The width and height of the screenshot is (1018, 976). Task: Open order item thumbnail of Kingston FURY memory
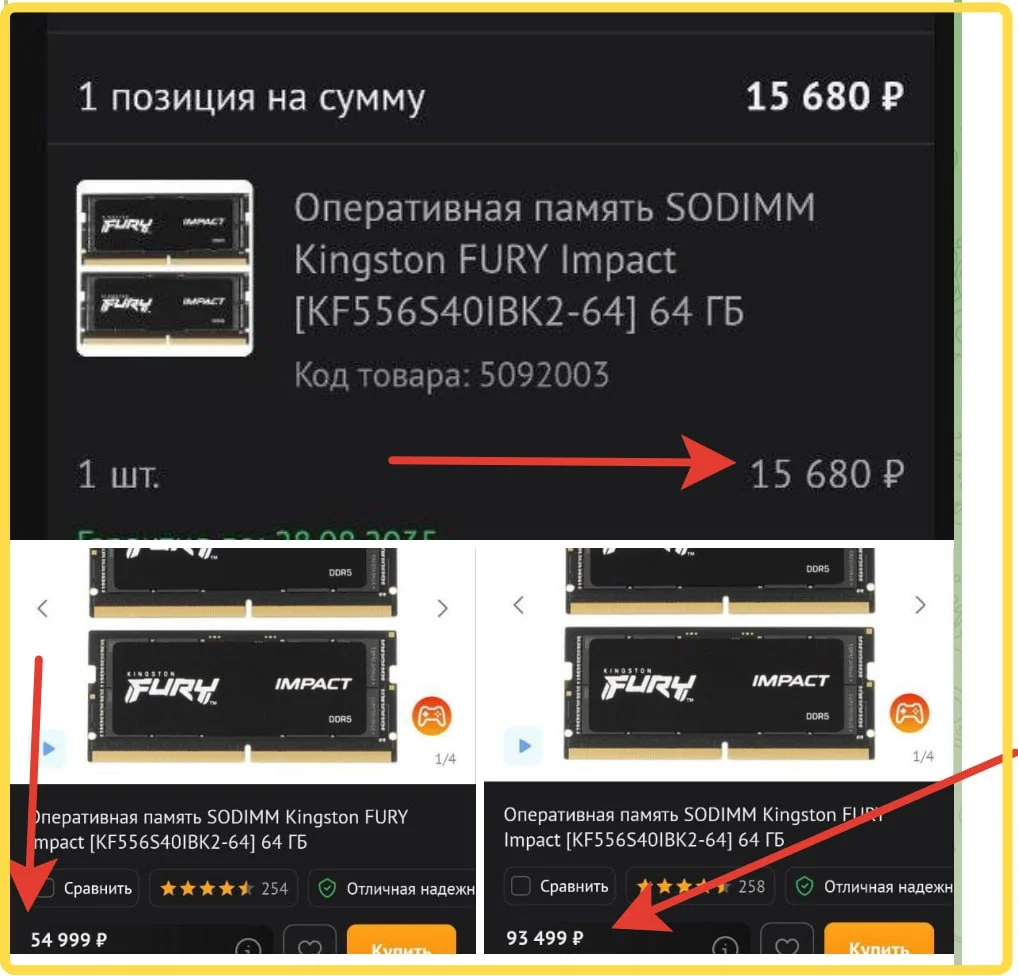(165, 268)
